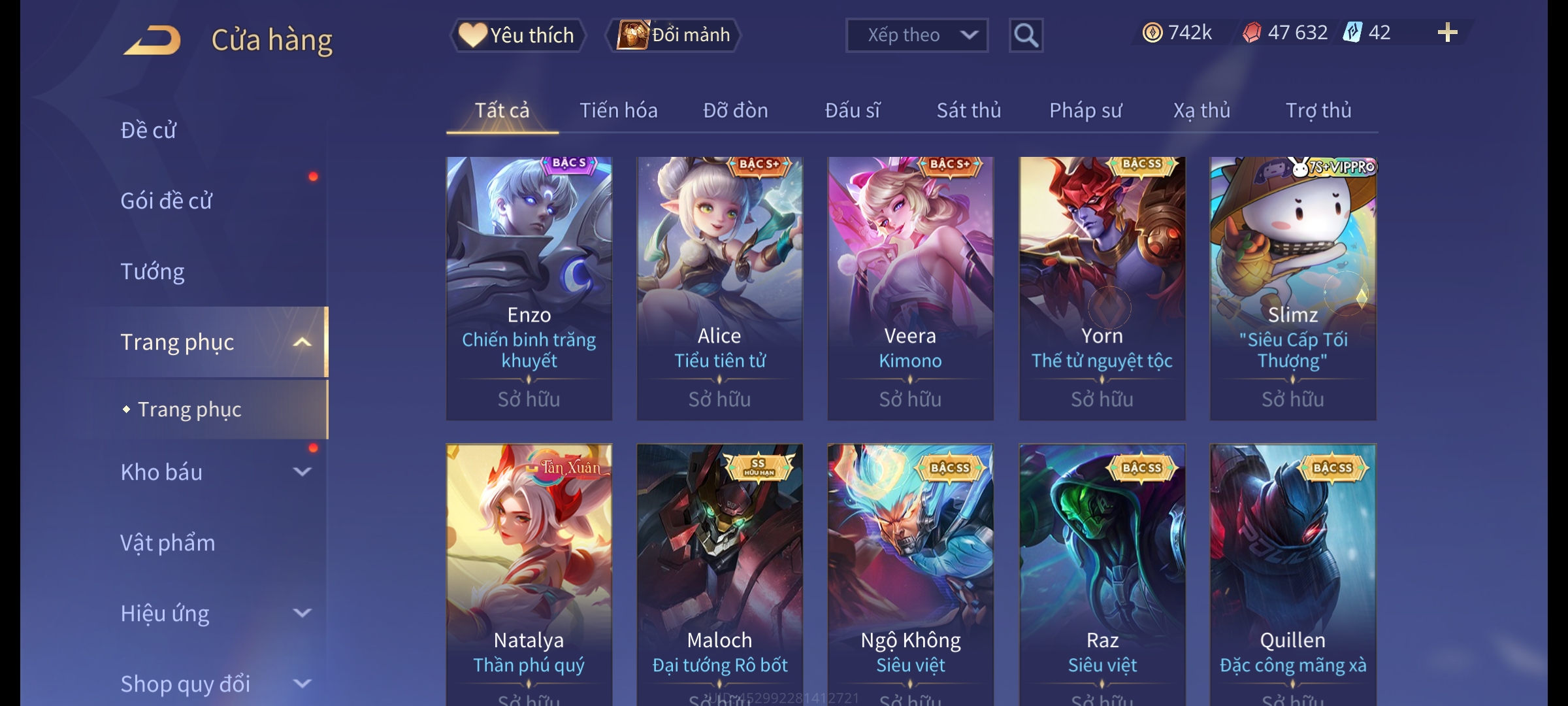Expand the Shop quy đổi section
1568x706 pixels.
[302, 683]
